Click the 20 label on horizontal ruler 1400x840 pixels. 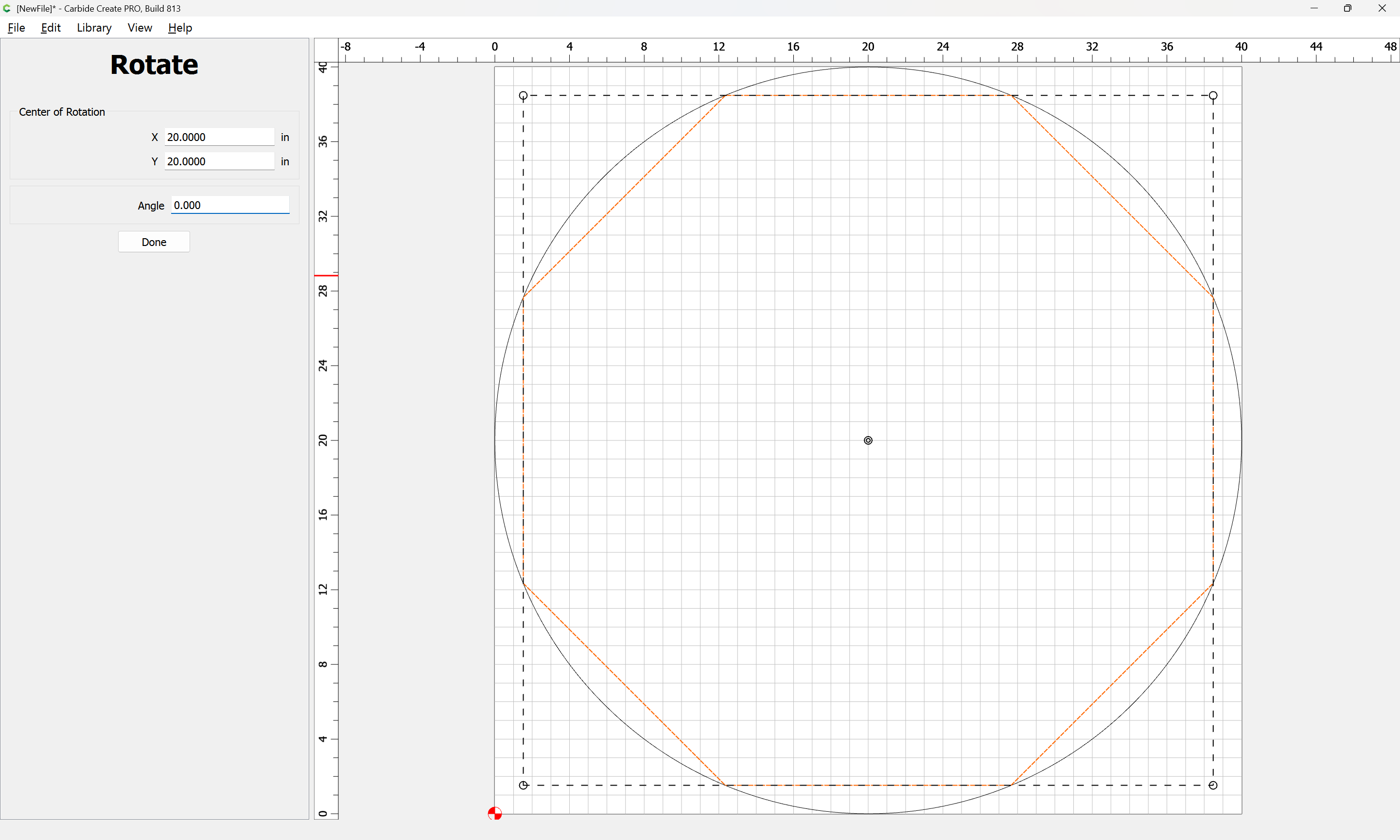[x=868, y=46]
